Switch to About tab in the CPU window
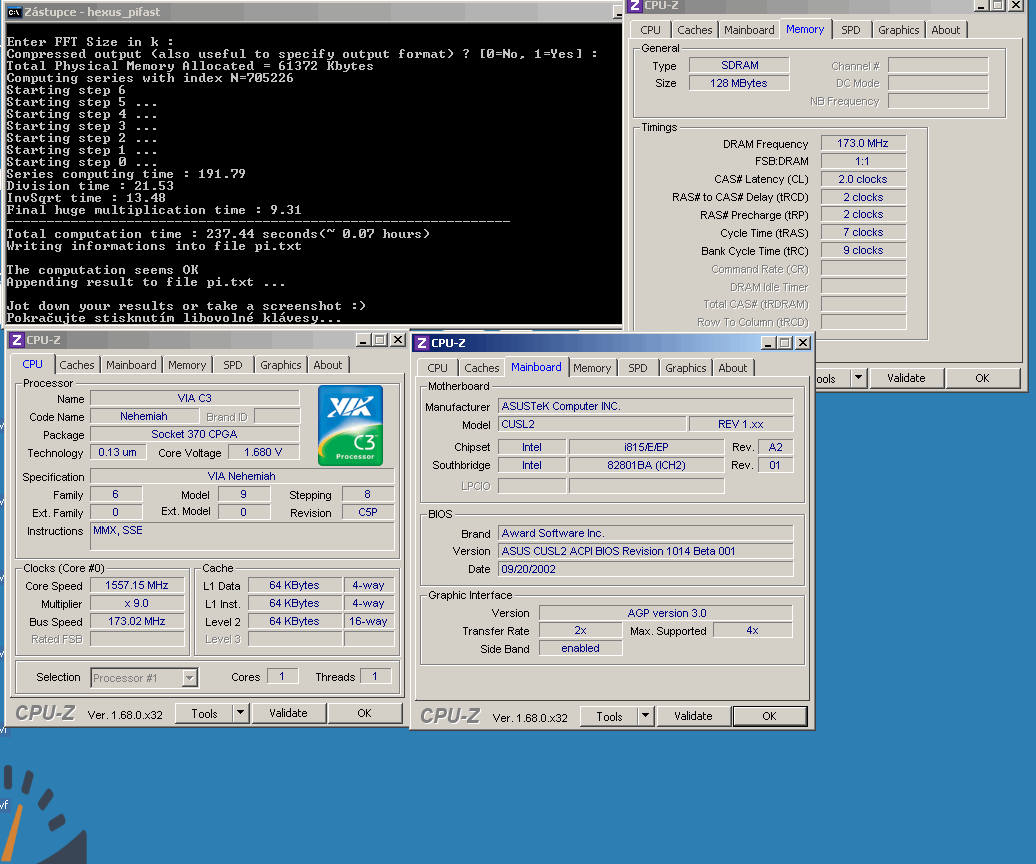The image size is (1036, 864). (x=328, y=365)
